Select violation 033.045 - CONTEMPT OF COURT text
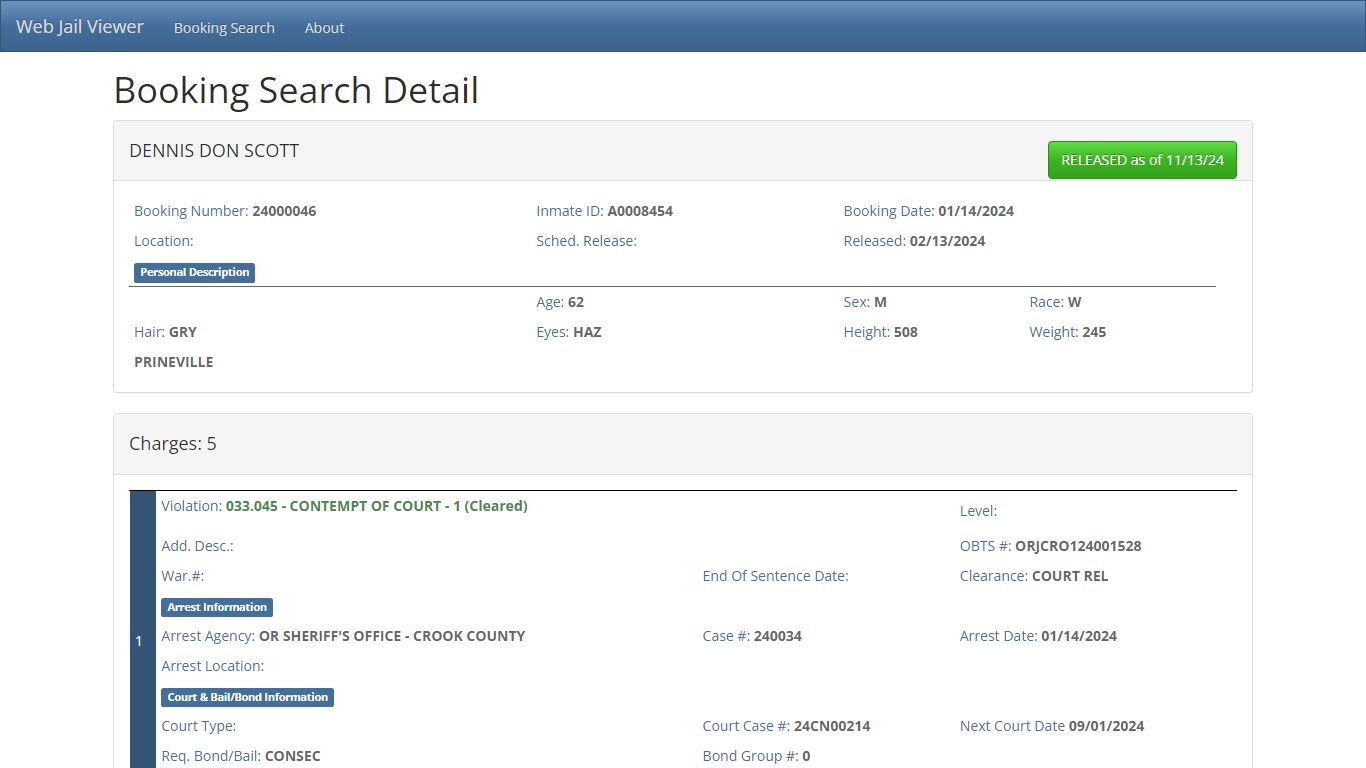 coord(376,506)
